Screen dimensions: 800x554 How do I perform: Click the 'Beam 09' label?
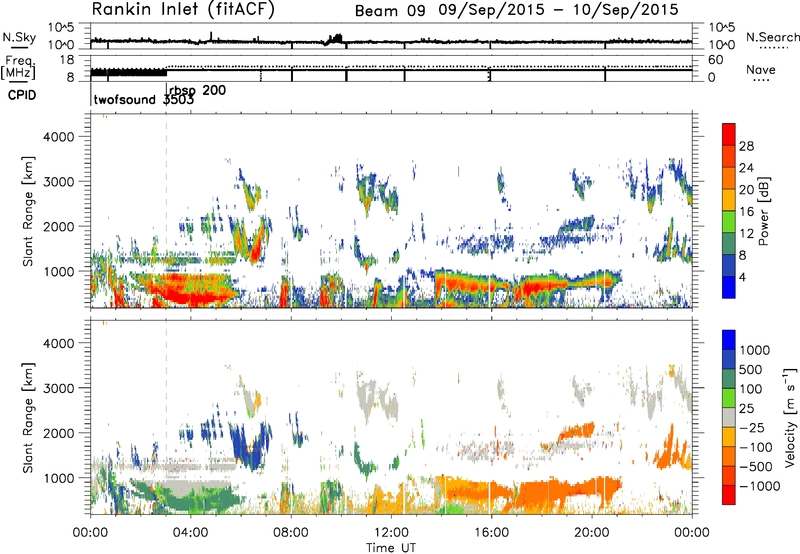click(390, 11)
